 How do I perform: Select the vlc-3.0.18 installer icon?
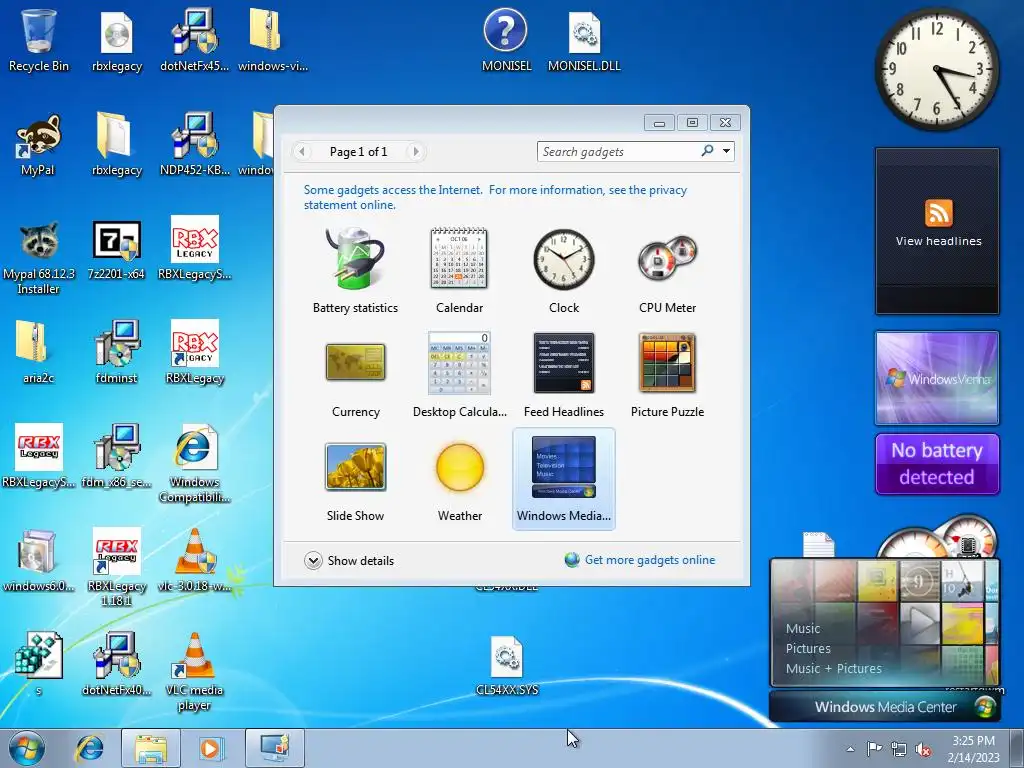[194, 560]
